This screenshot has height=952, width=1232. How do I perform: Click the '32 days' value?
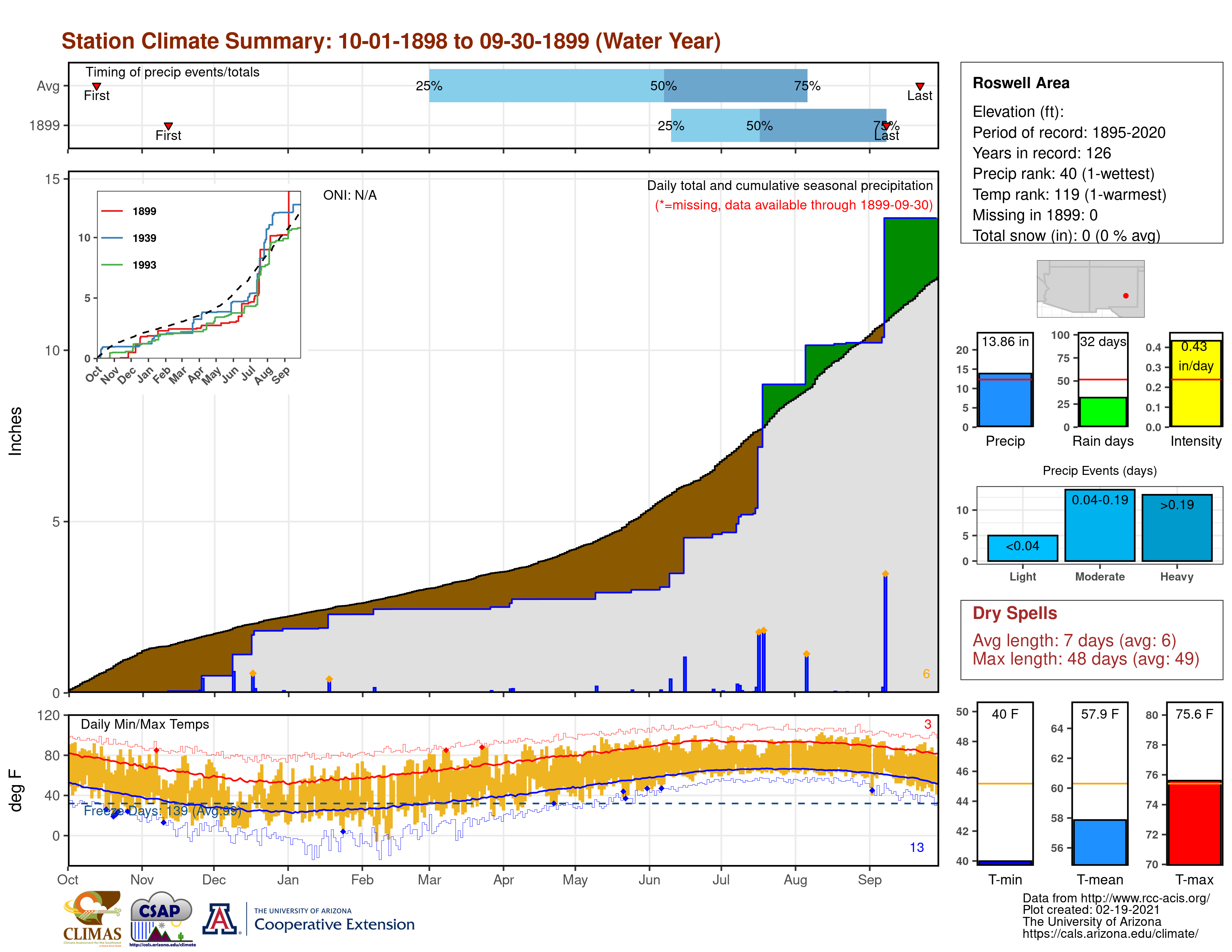coord(1103,342)
